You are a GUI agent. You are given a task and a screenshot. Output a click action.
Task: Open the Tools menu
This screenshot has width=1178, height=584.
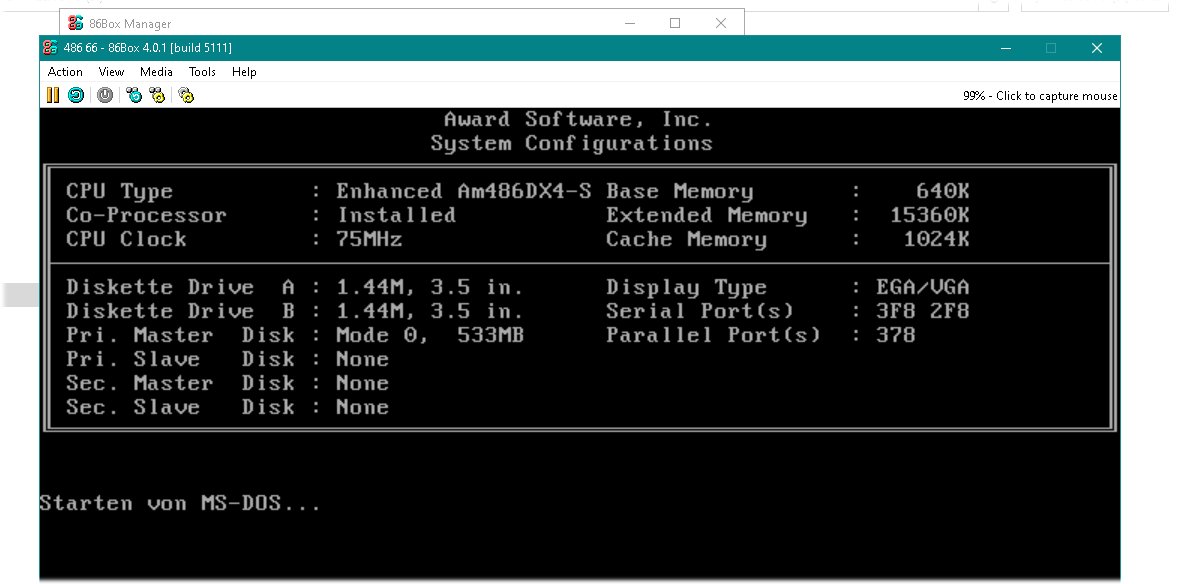(x=202, y=71)
